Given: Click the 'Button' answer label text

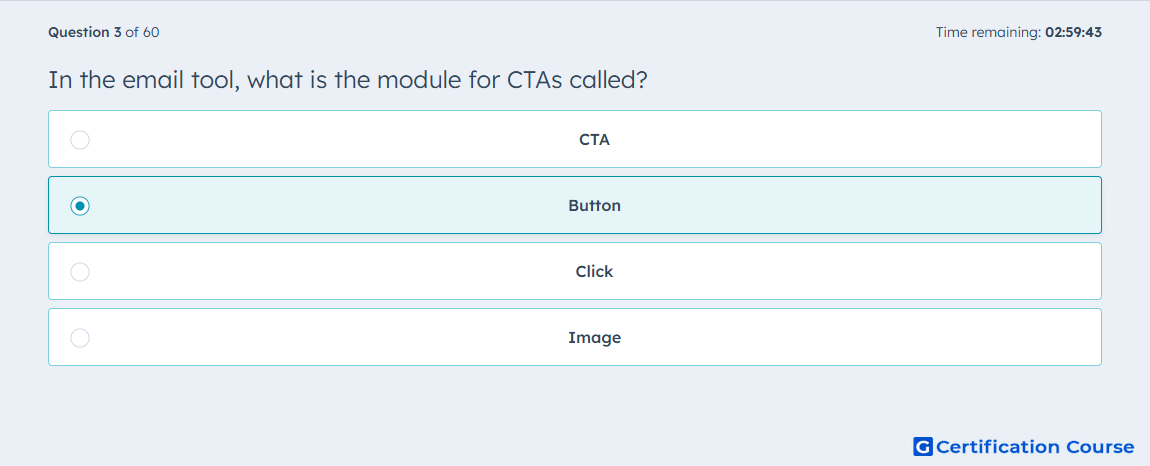Looking at the screenshot, I should point(594,205).
